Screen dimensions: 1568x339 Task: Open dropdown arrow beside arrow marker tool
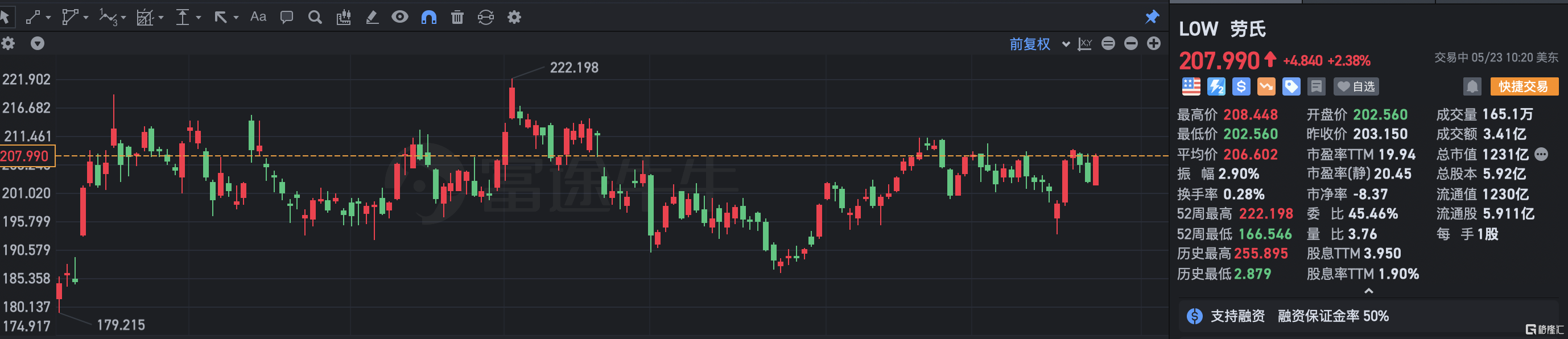(236, 18)
